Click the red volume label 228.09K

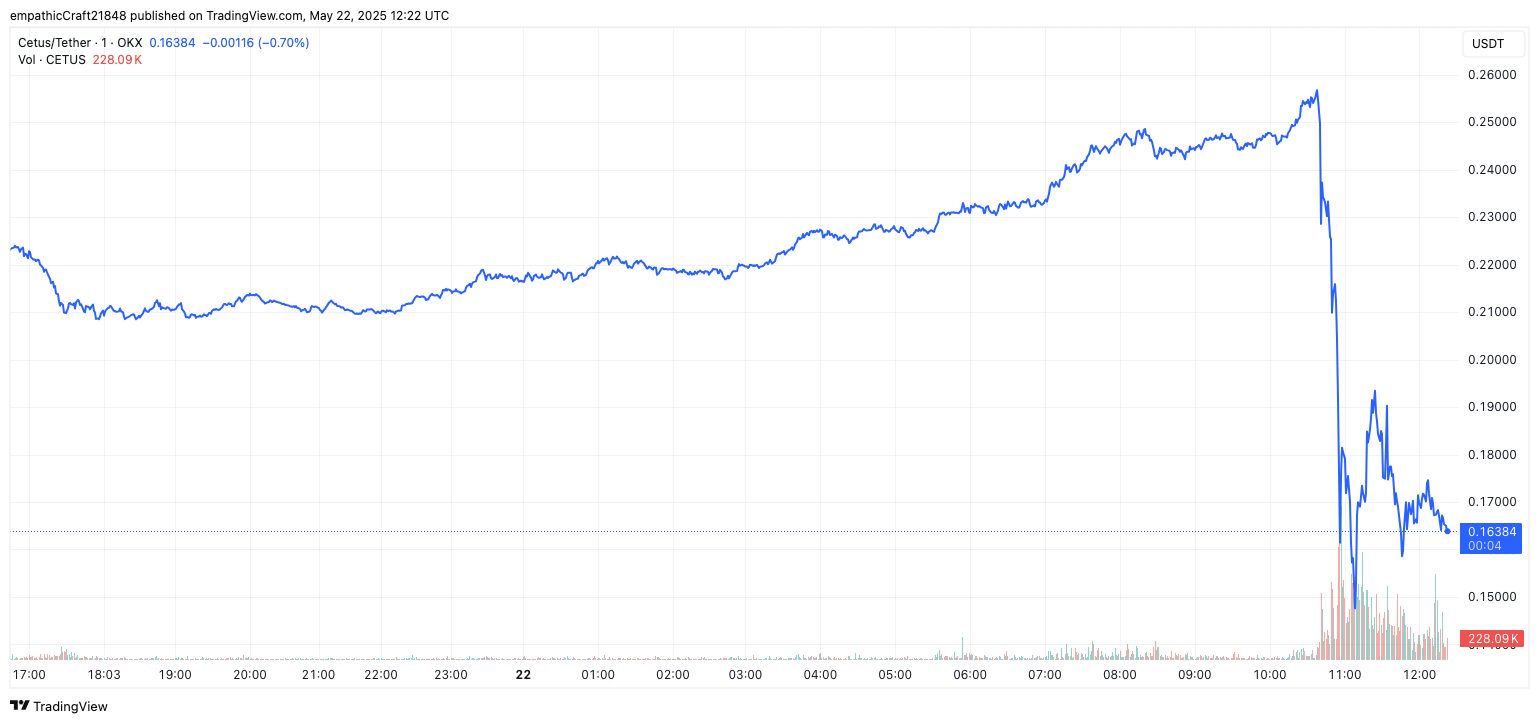(x=1490, y=638)
